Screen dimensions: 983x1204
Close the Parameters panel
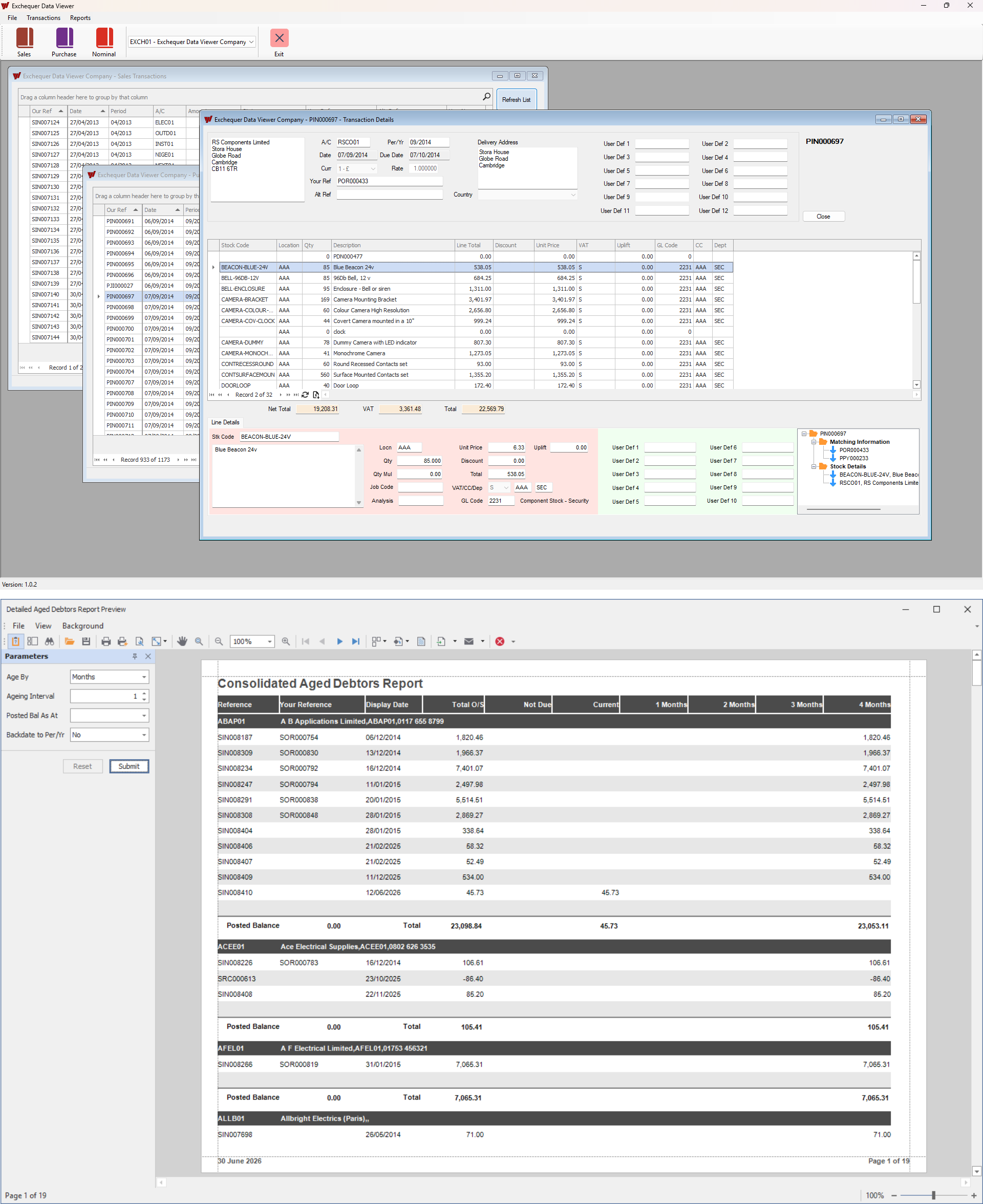[x=148, y=656]
